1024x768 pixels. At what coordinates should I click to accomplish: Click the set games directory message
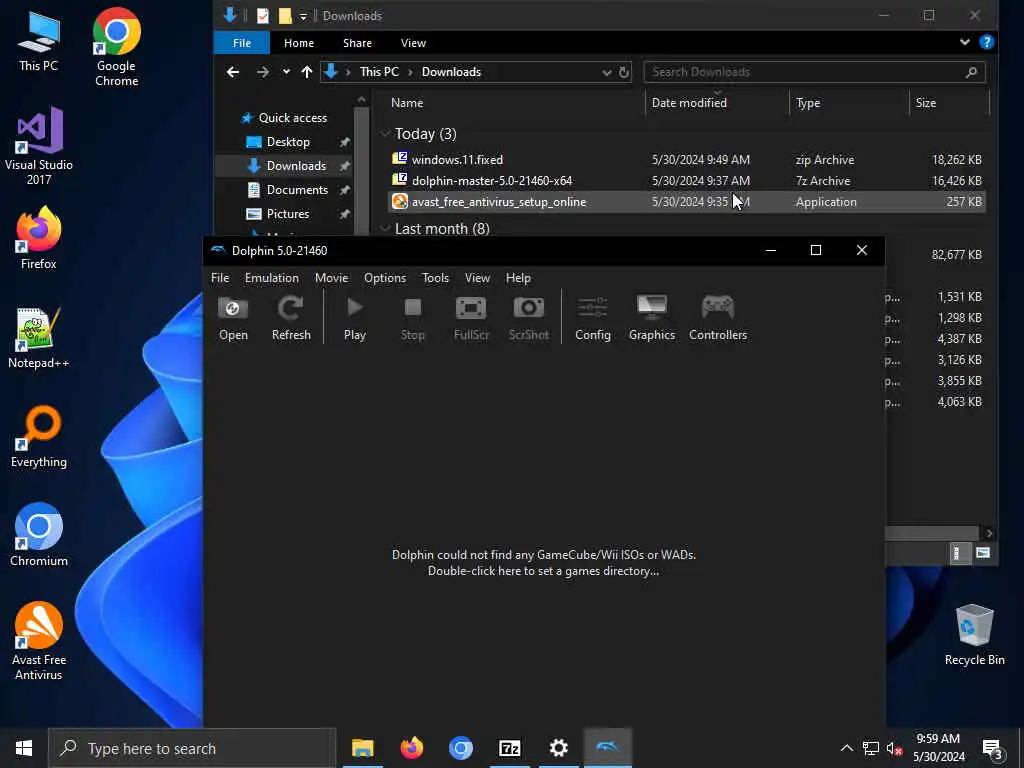(543, 563)
